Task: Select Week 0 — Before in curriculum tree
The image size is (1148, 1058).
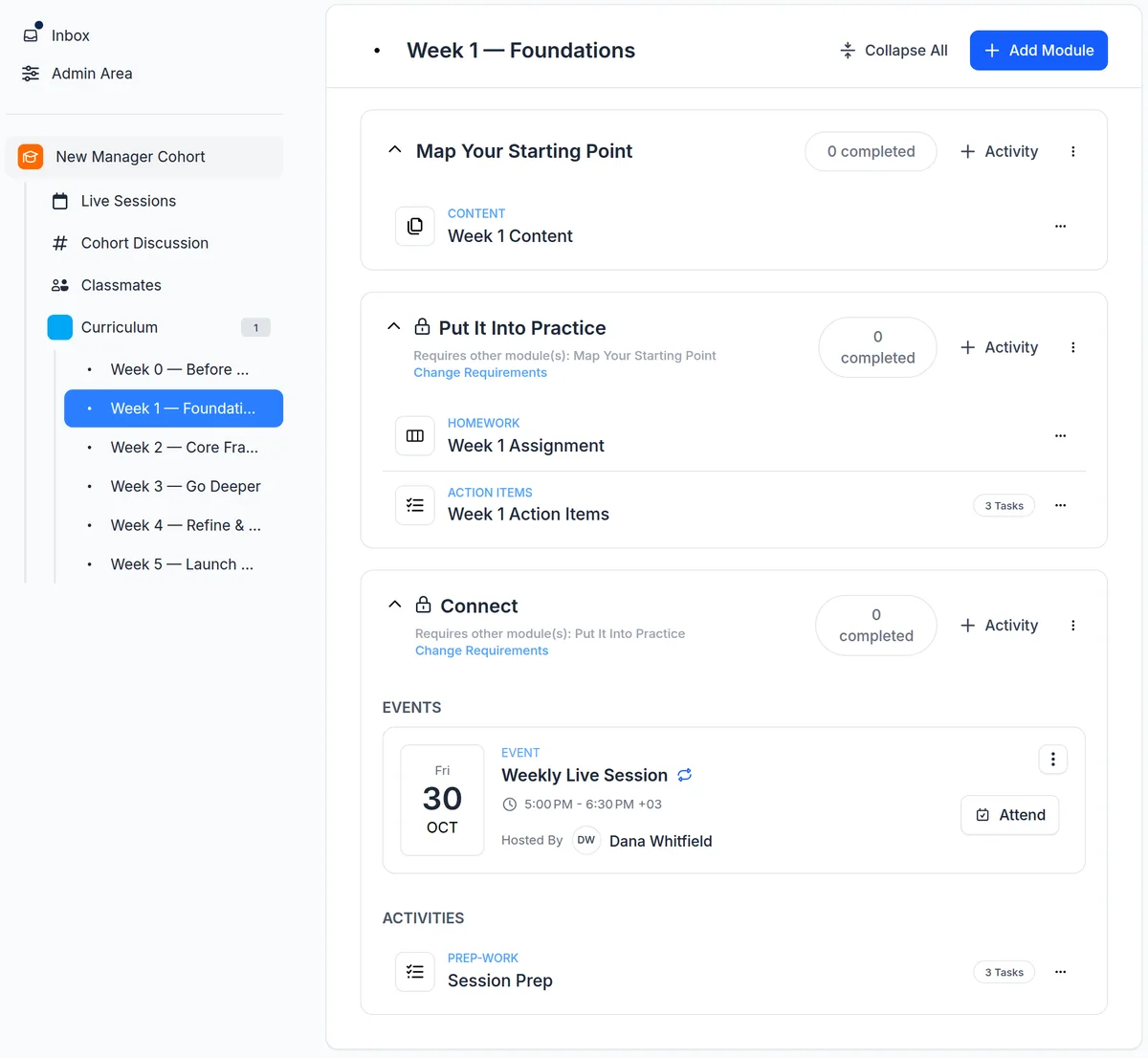Action: point(174,369)
